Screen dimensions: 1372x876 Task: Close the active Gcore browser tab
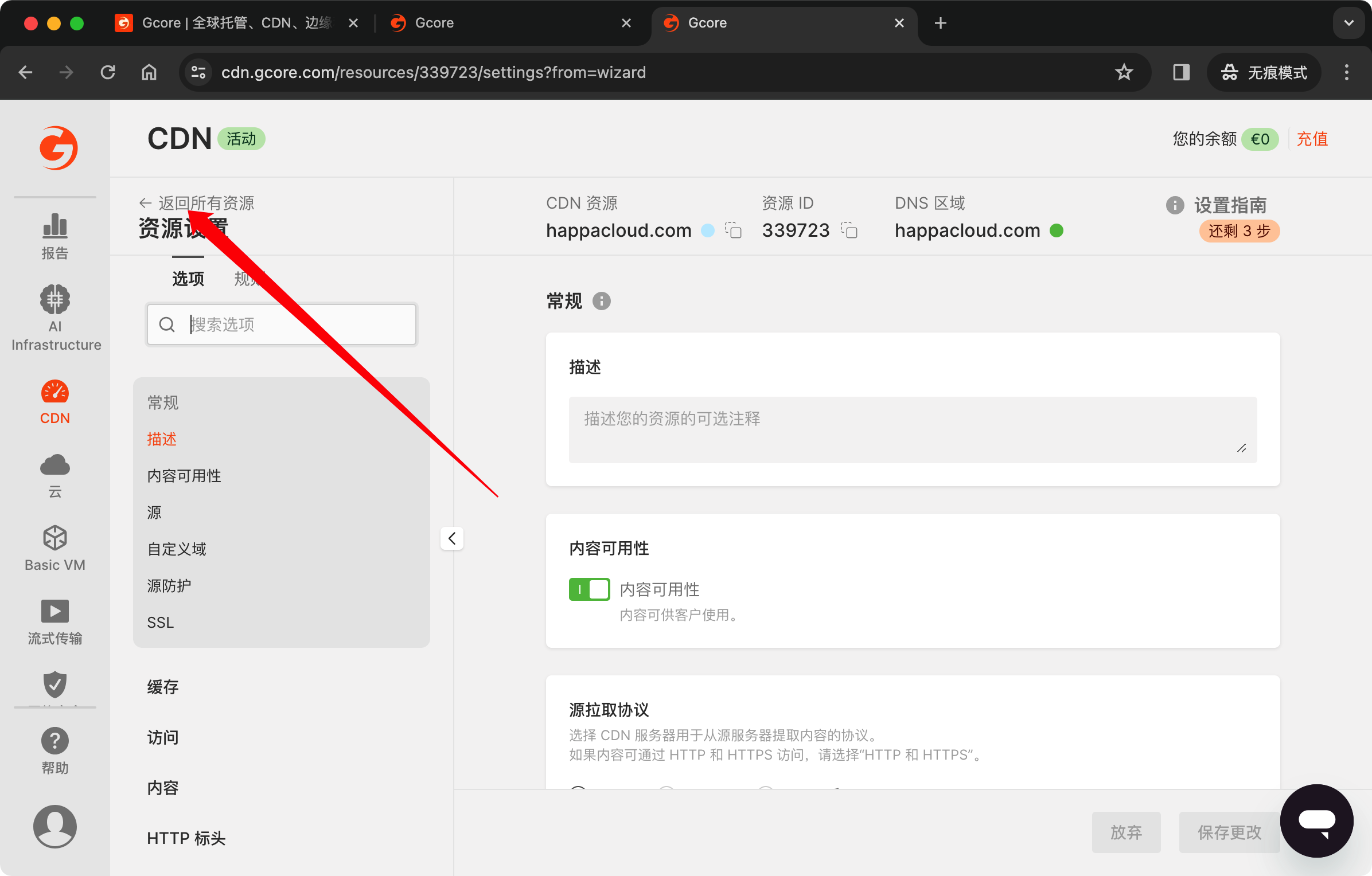tap(899, 23)
